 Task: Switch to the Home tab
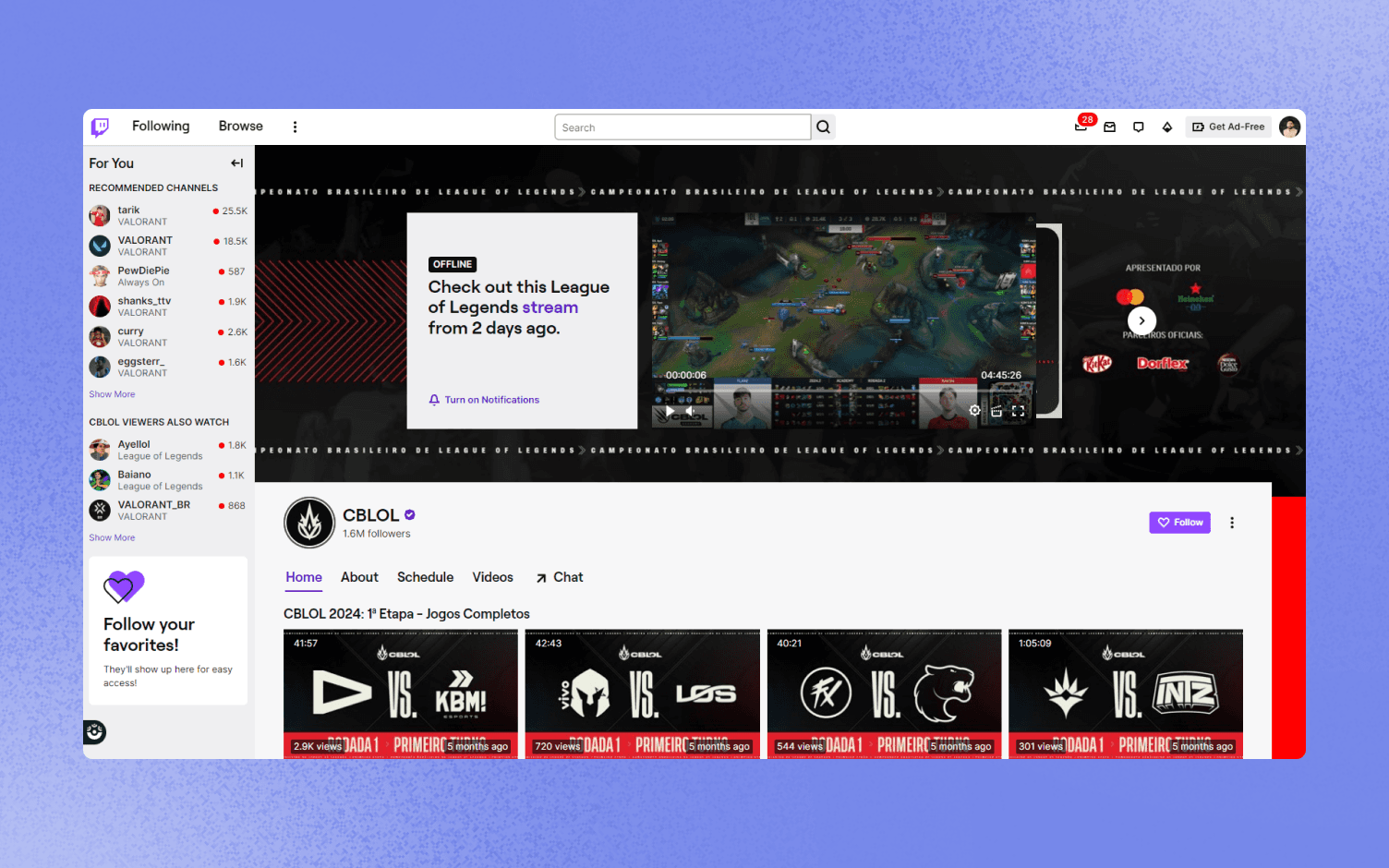304,577
